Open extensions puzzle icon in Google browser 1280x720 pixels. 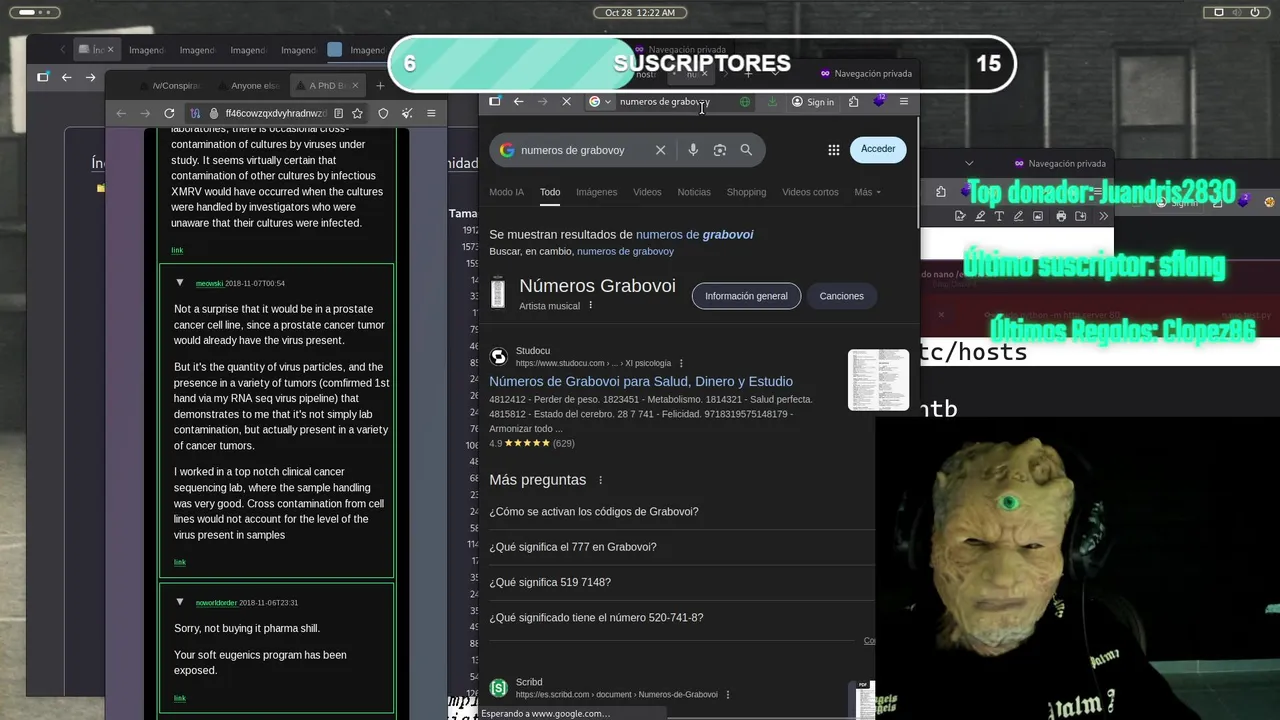(853, 101)
